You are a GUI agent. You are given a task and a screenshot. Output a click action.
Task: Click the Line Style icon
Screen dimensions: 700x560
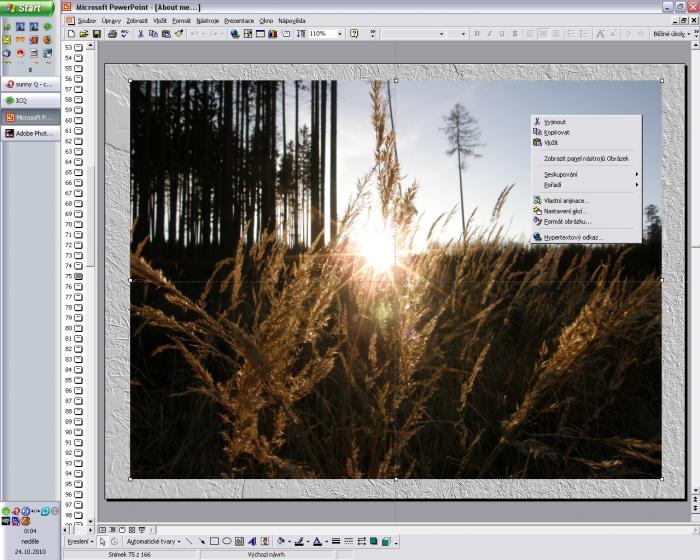click(x=336, y=541)
